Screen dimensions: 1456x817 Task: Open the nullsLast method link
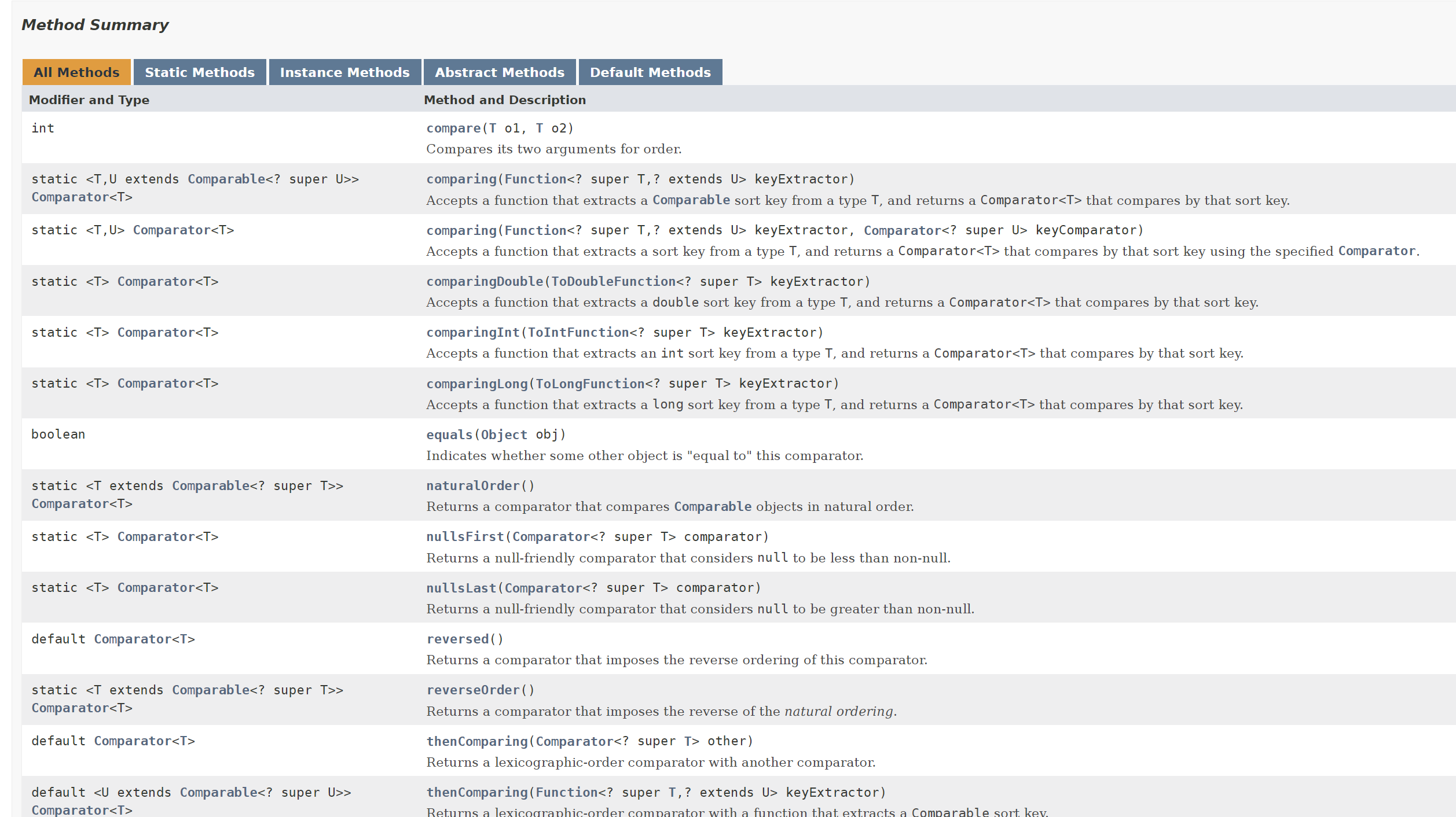coord(461,588)
